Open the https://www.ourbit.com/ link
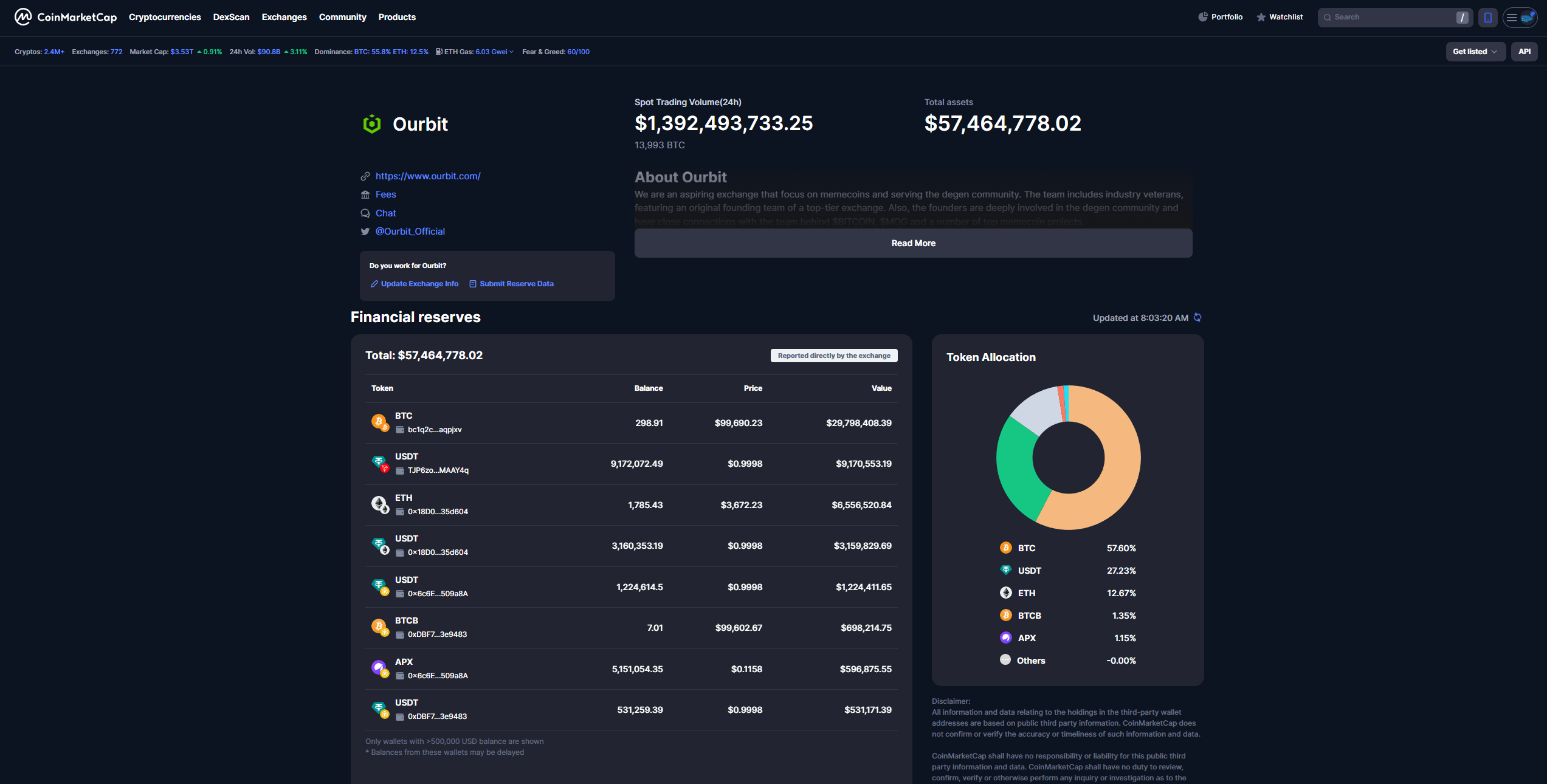The height and width of the screenshot is (784, 1547). [428, 176]
